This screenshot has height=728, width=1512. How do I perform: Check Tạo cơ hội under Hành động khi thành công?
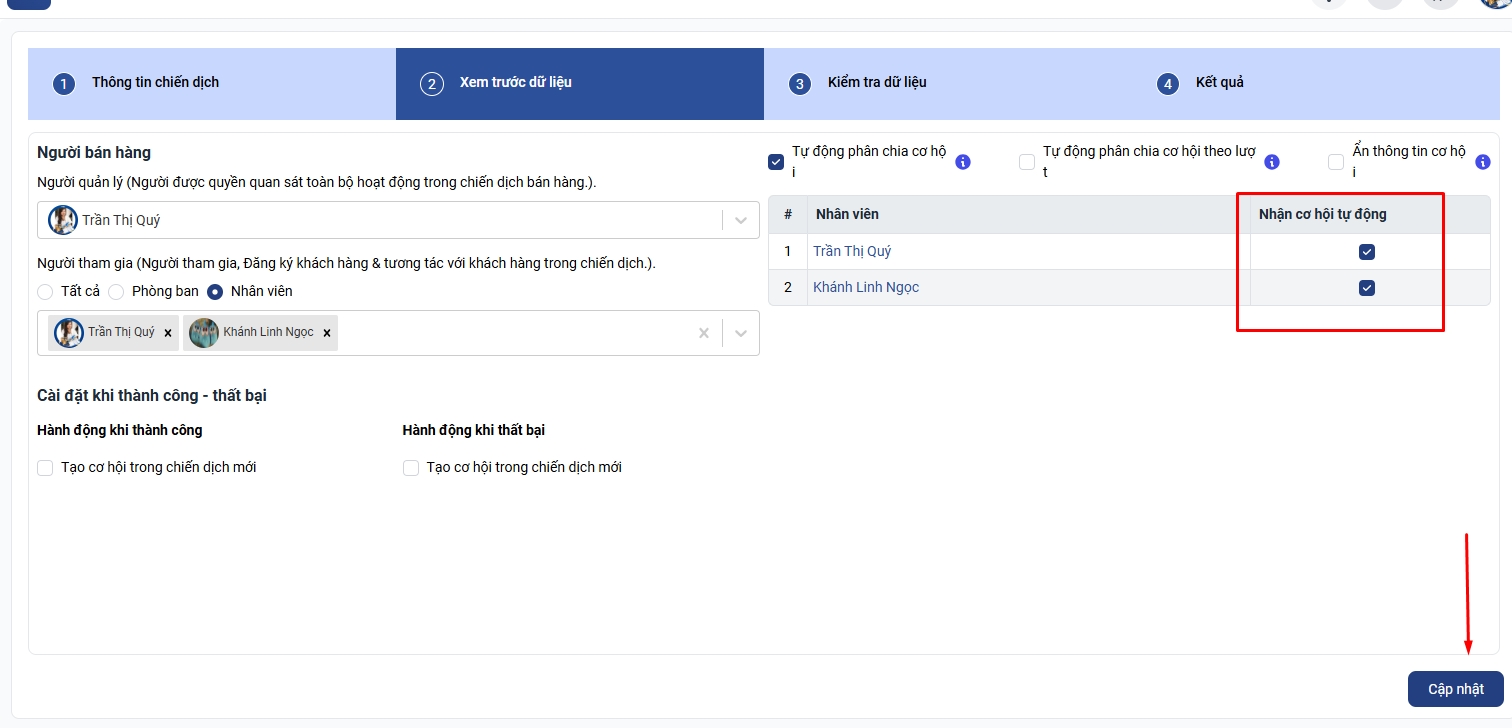(x=45, y=468)
